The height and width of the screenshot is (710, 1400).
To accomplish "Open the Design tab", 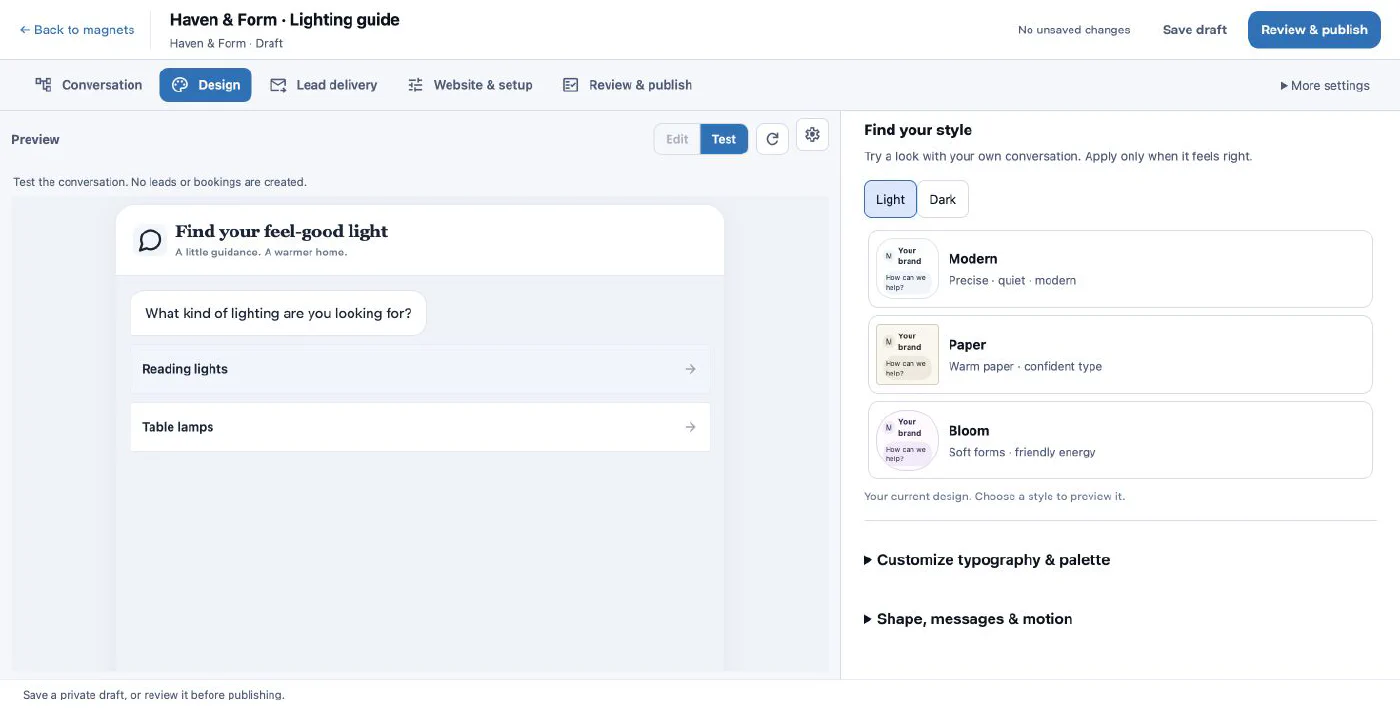I will (x=205, y=85).
